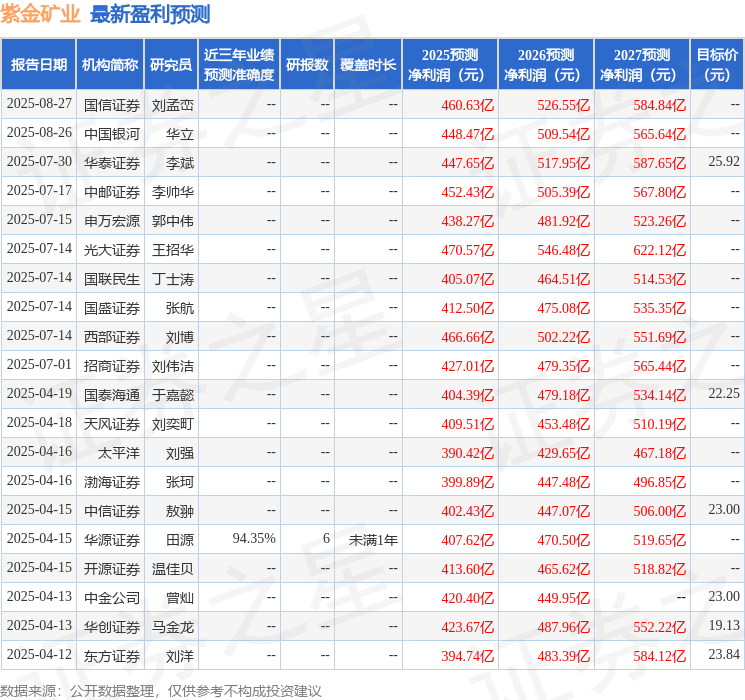
Task: Click the value 438.27亿
Action: 468,221
